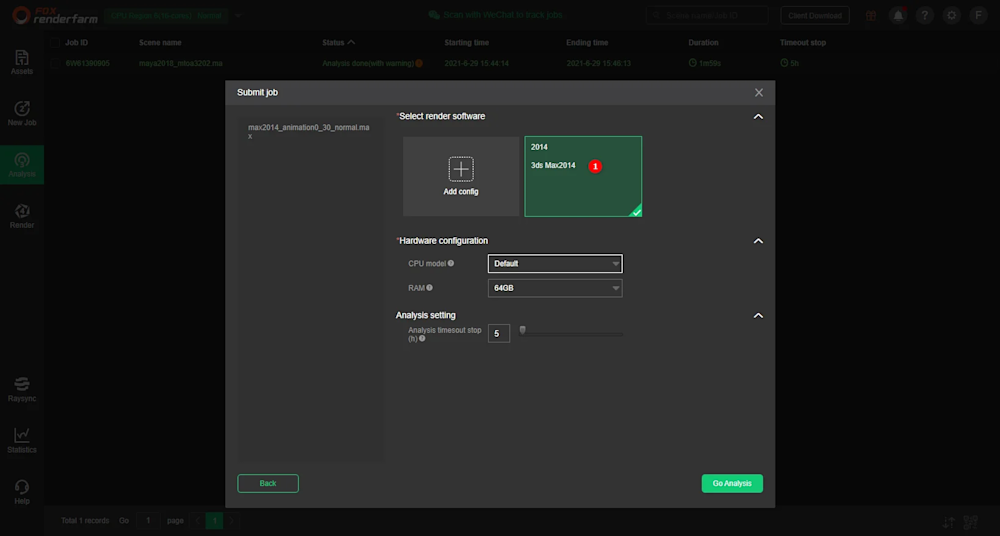Click scene name maya2018_mtoa3202.ma
Image resolution: width=1000 pixels, height=536 pixels.
180,63
